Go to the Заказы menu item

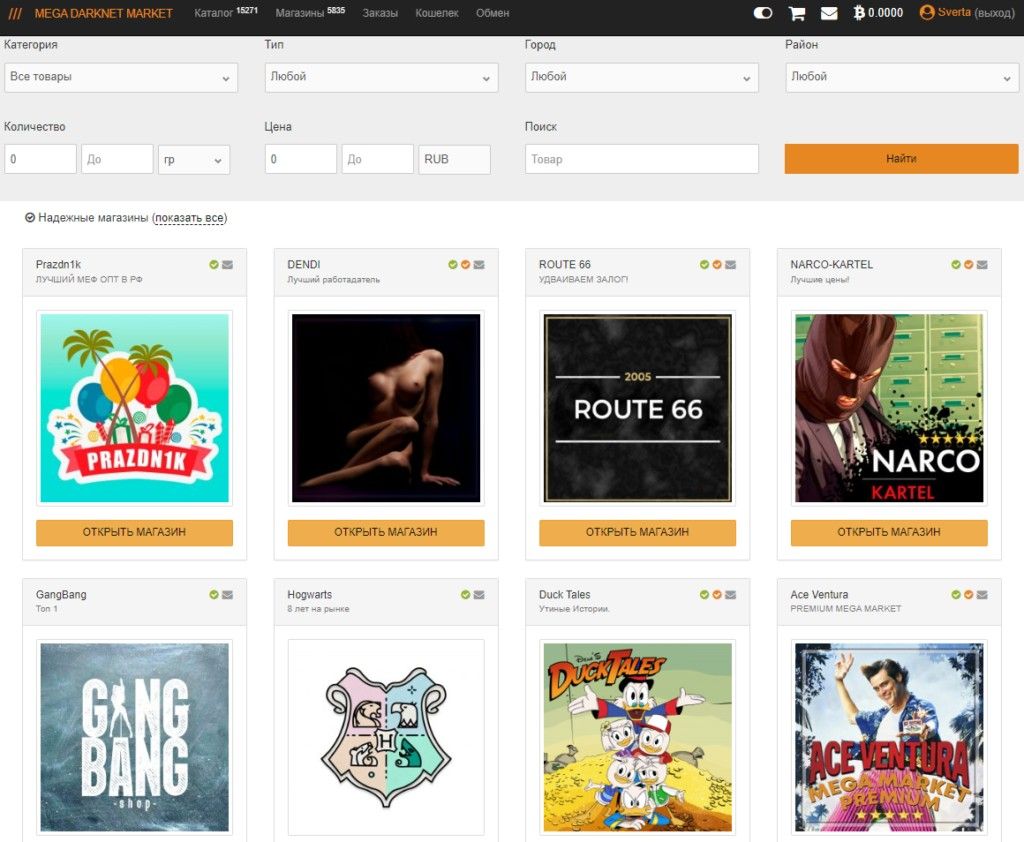pos(380,14)
